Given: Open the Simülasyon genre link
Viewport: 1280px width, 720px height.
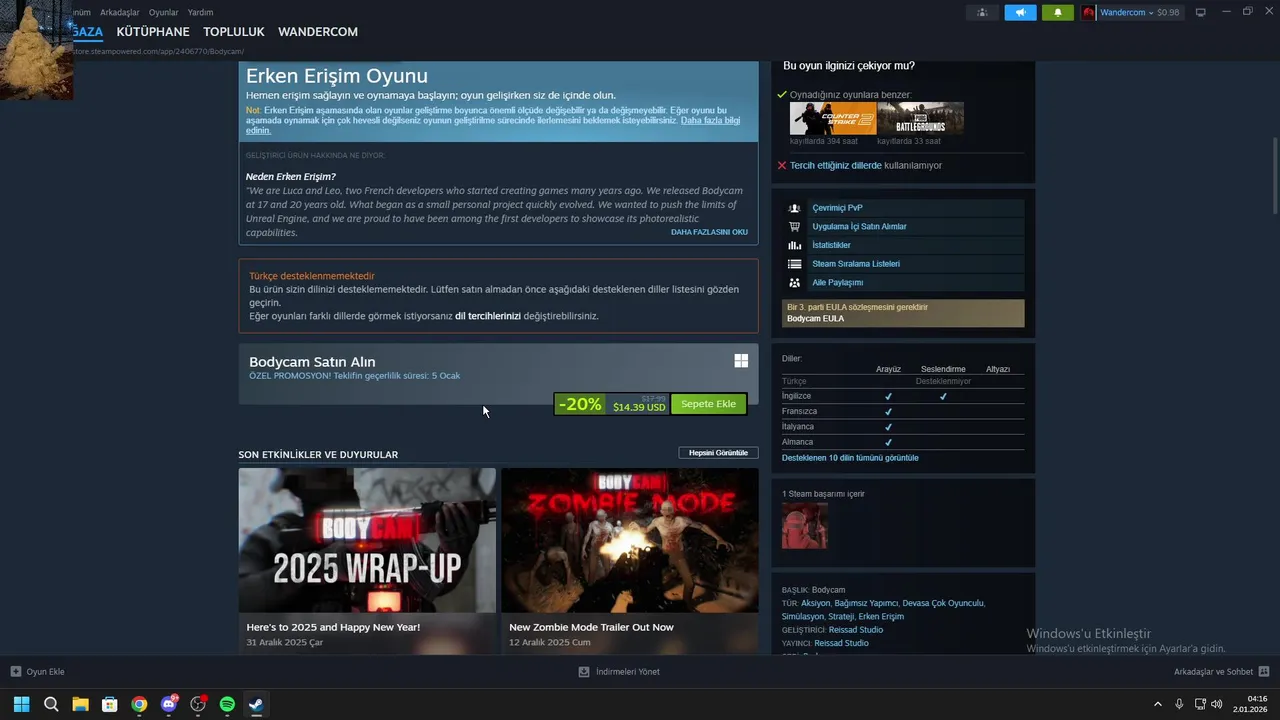Looking at the screenshot, I should (x=802, y=617).
